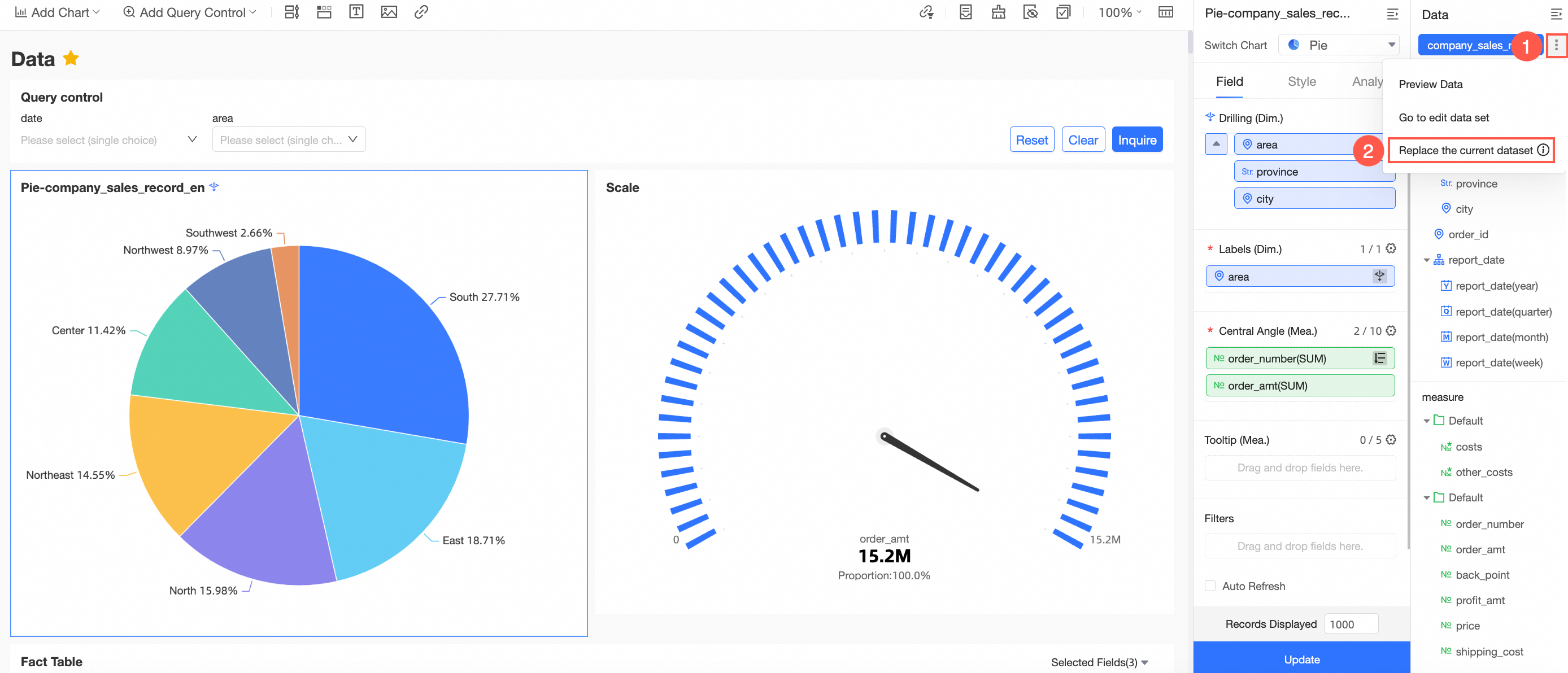This screenshot has width=1568, height=673.
Task: Click the Tooltip drag and drop area
Action: point(1300,468)
